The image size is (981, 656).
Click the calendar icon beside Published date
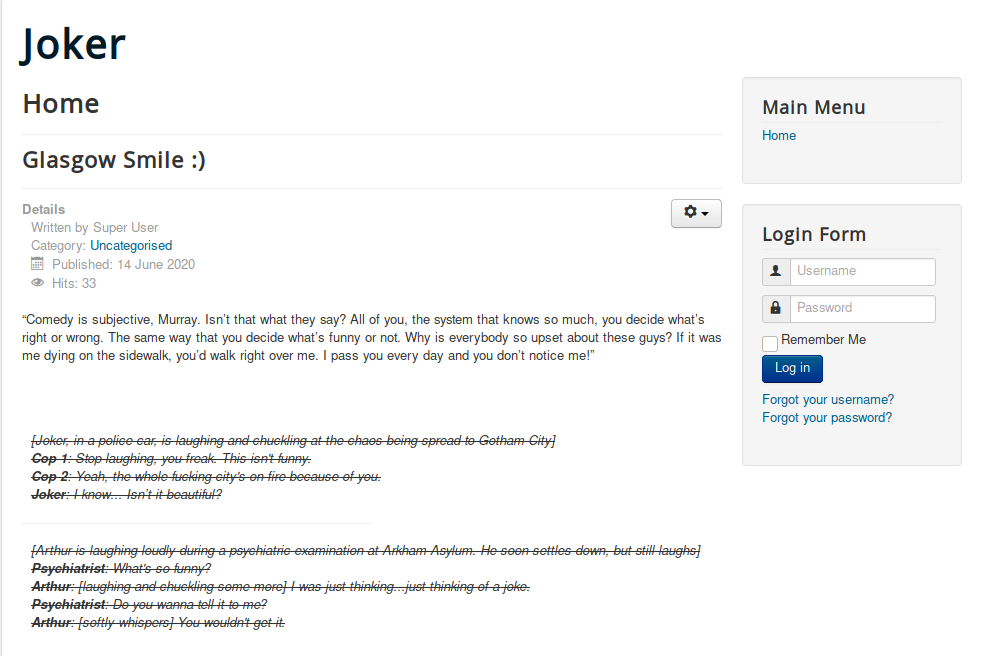37,264
